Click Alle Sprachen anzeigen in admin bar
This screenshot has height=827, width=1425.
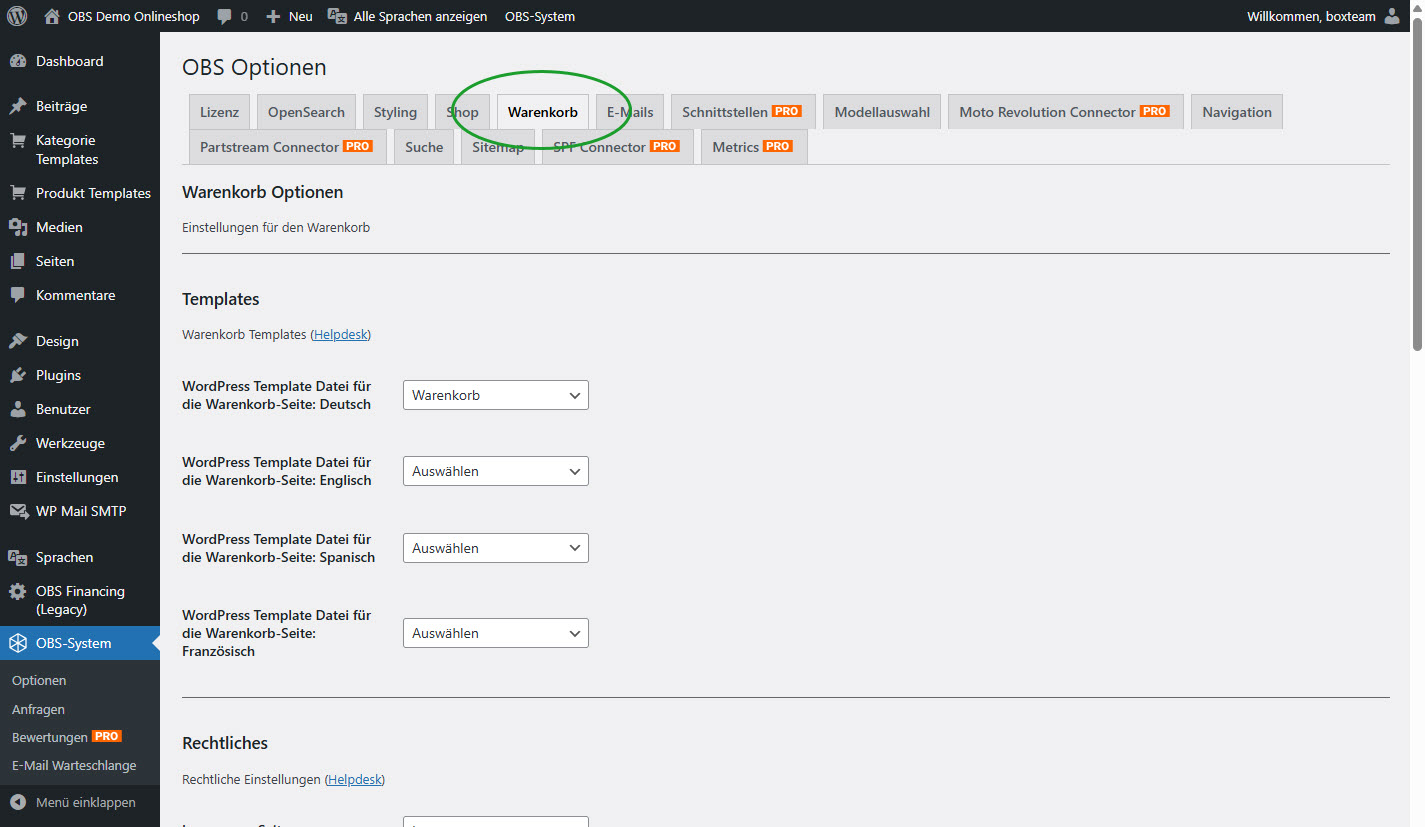[x=421, y=16]
